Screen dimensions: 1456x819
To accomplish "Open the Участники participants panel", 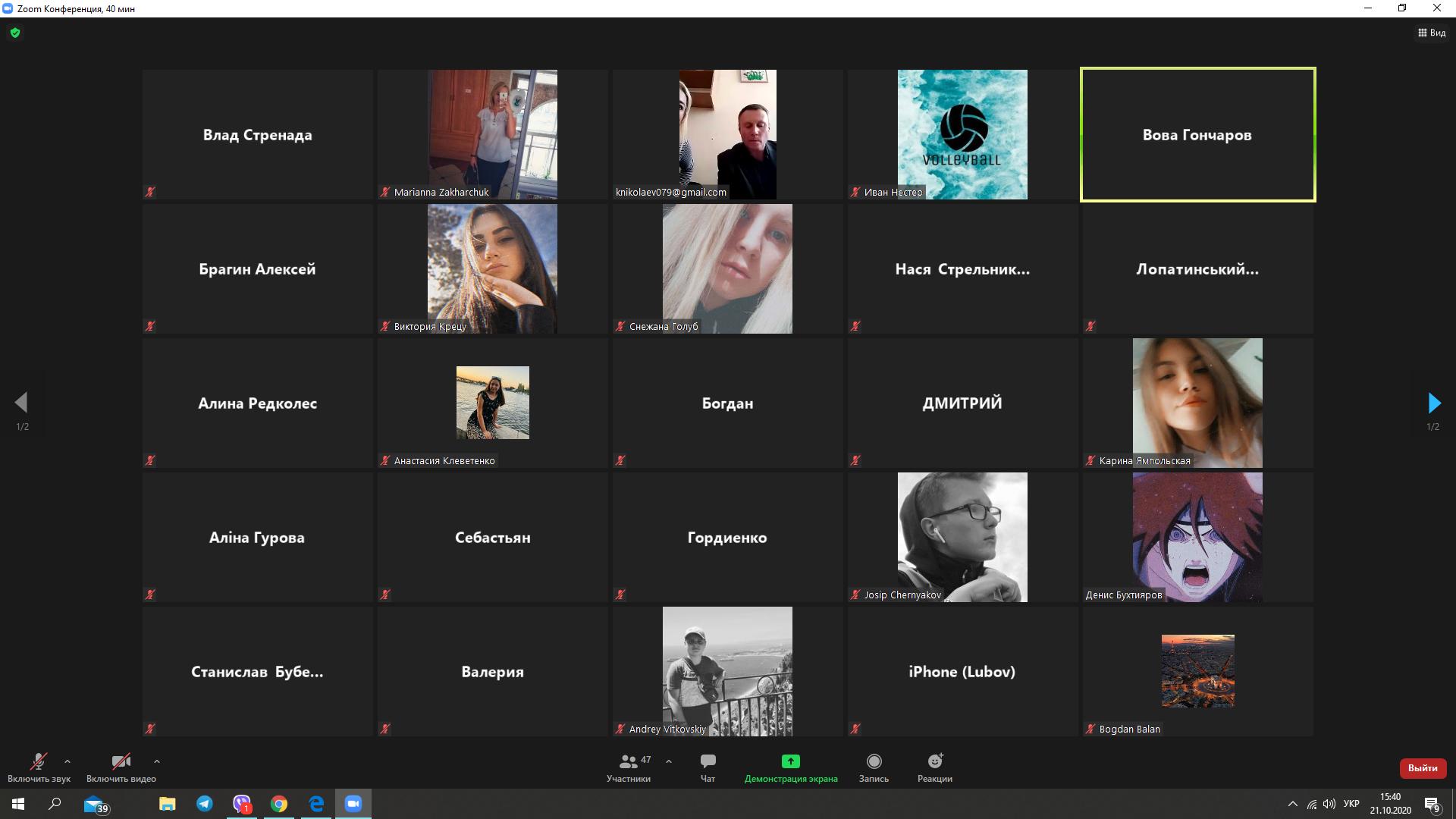I will [629, 767].
